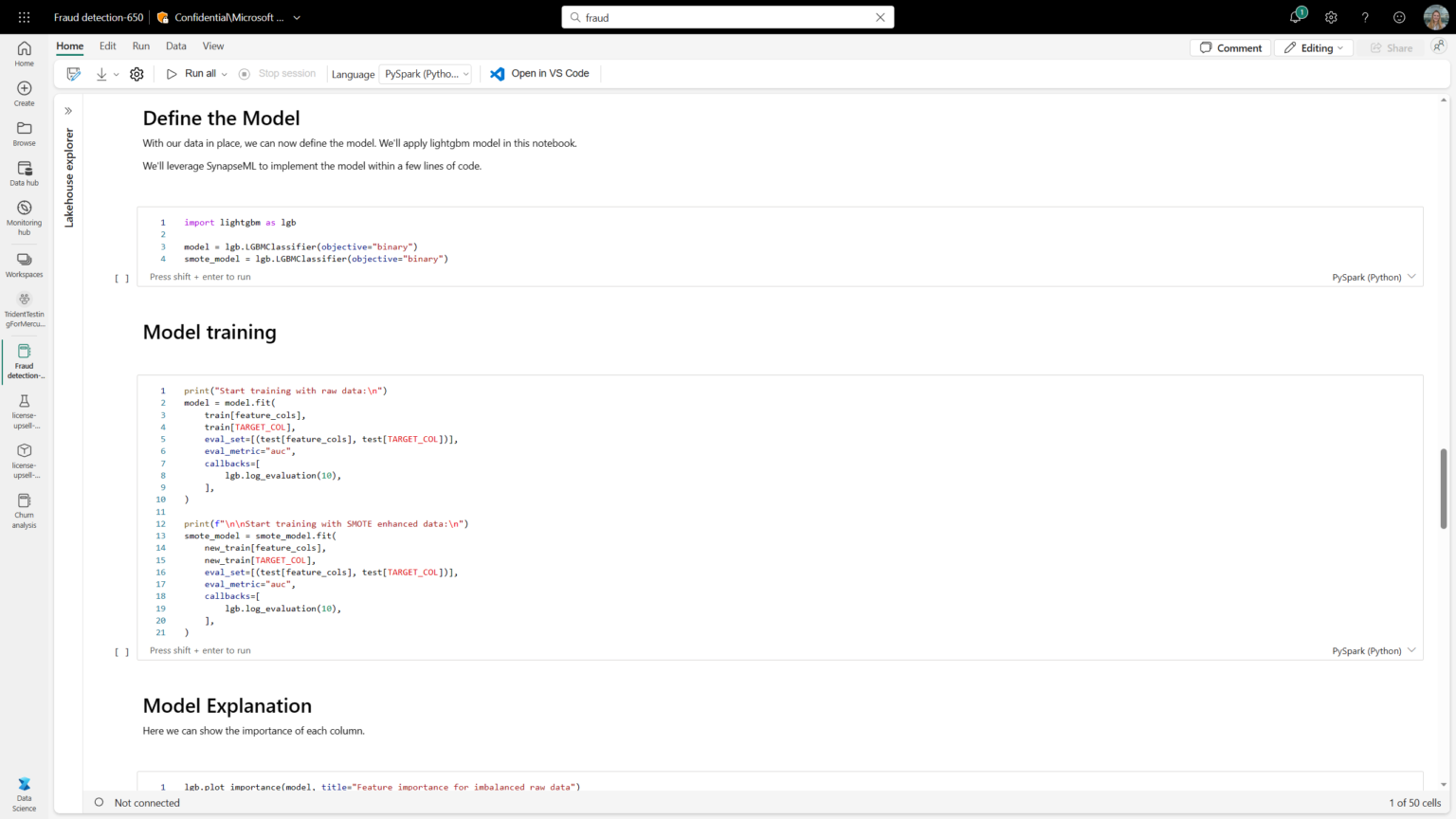The width and height of the screenshot is (1456, 819).
Task: Open the notifications bell
Action: click(1295, 18)
